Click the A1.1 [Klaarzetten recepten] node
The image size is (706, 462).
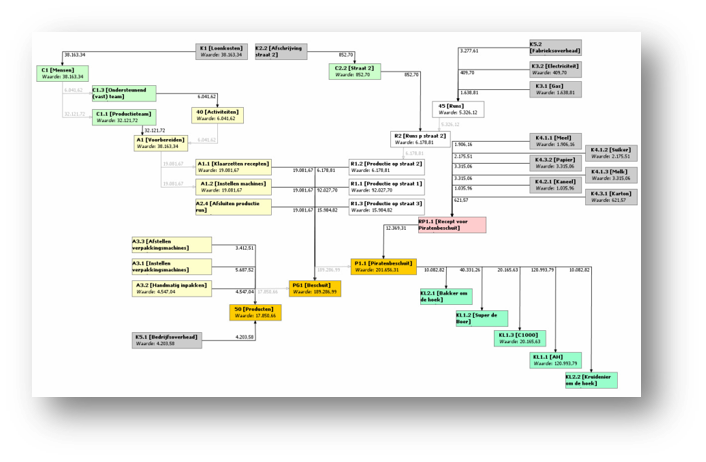233,167
